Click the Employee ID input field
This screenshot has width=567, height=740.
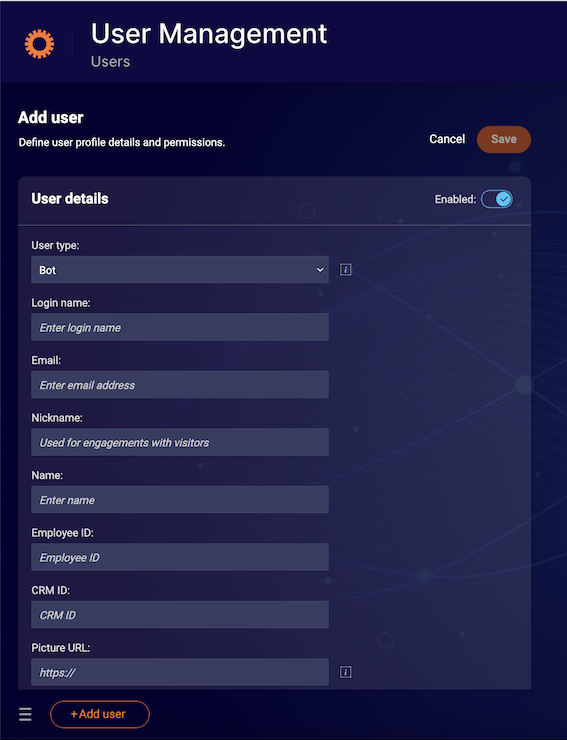coord(180,557)
